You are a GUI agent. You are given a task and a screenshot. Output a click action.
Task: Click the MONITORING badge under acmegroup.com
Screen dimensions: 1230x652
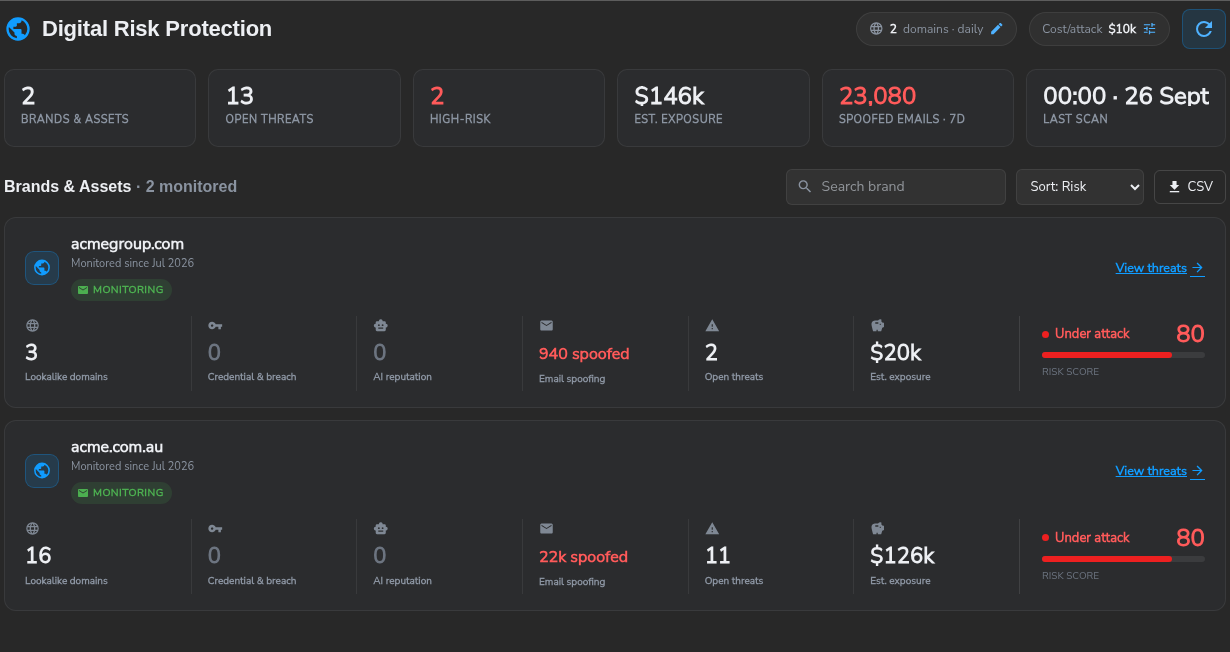pyautogui.click(x=121, y=290)
